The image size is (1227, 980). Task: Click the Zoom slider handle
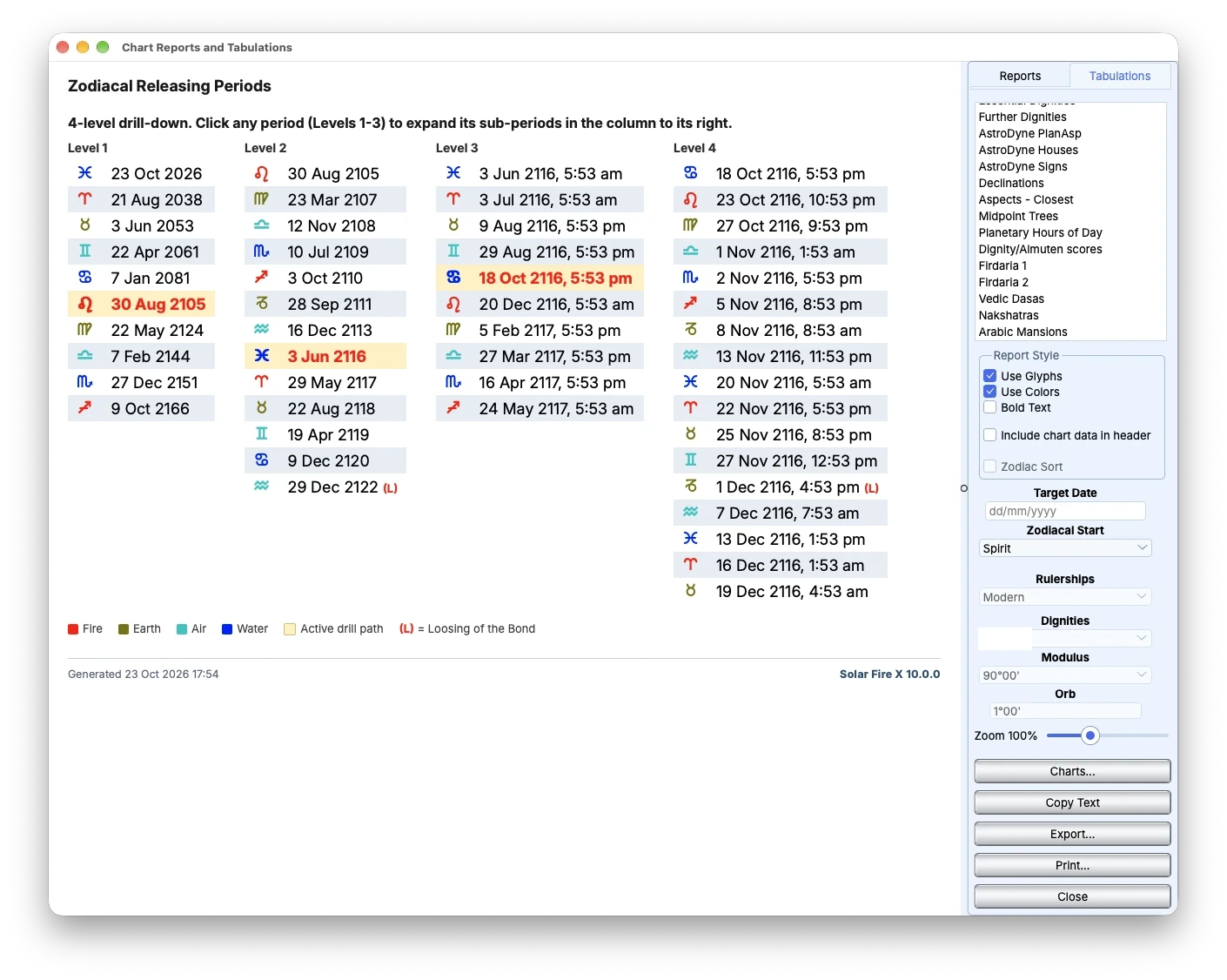tap(1090, 735)
